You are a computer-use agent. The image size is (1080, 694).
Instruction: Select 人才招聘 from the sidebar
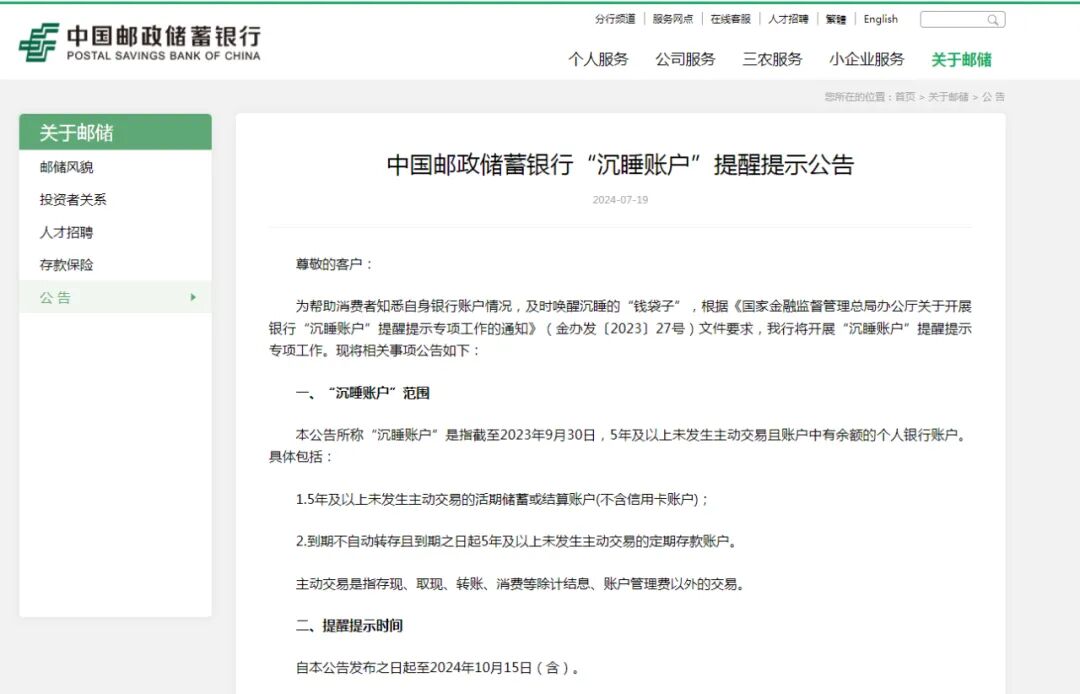point(66,232)
